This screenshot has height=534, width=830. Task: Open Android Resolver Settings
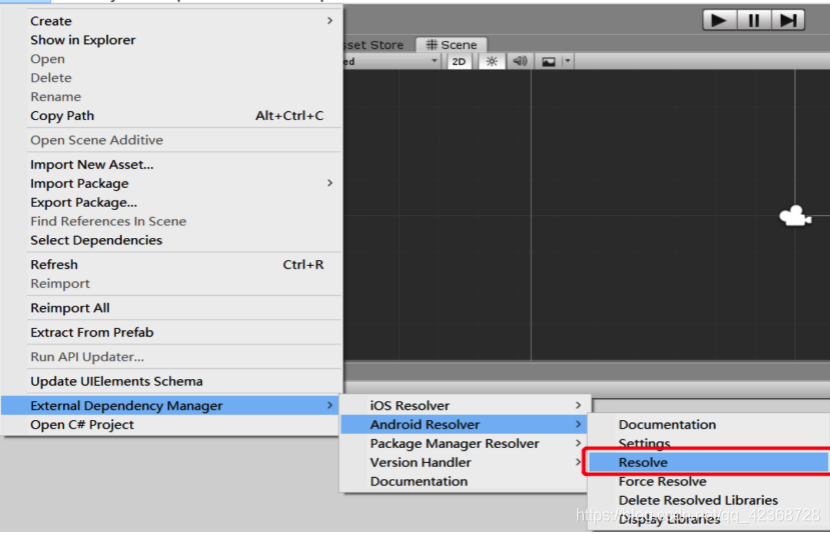(x=709, y=443)
